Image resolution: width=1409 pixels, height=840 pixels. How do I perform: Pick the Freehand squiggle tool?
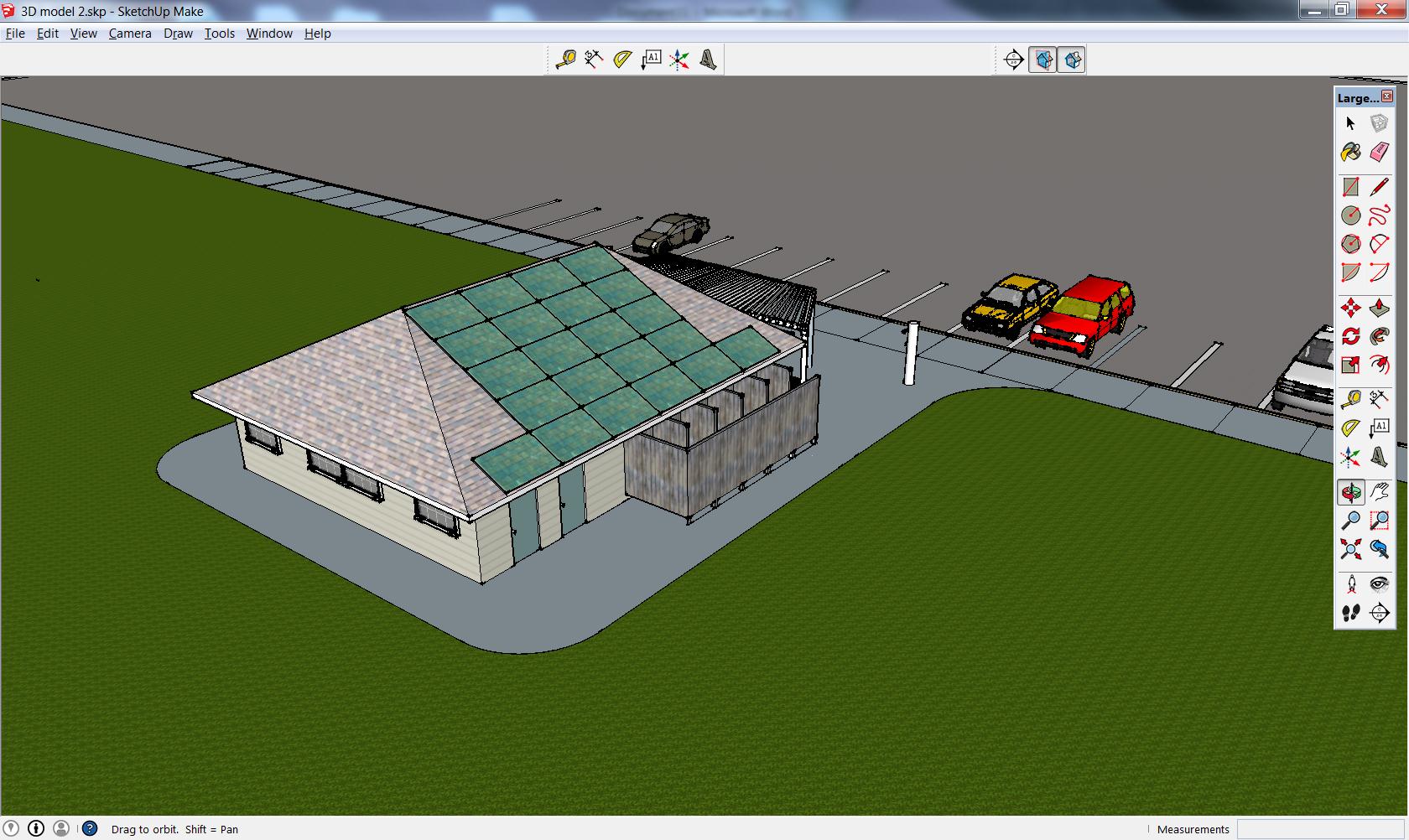tap(1379, 215)
